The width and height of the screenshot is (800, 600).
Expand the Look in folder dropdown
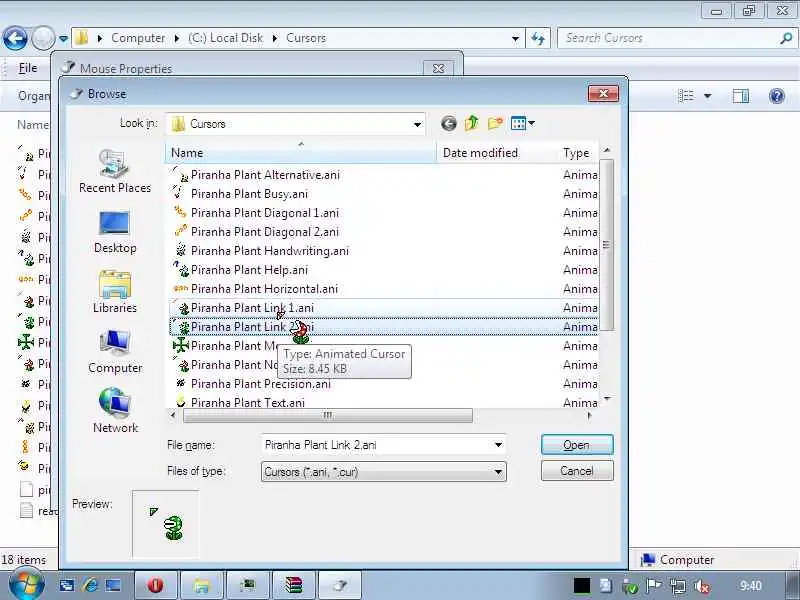click(417, 124)
